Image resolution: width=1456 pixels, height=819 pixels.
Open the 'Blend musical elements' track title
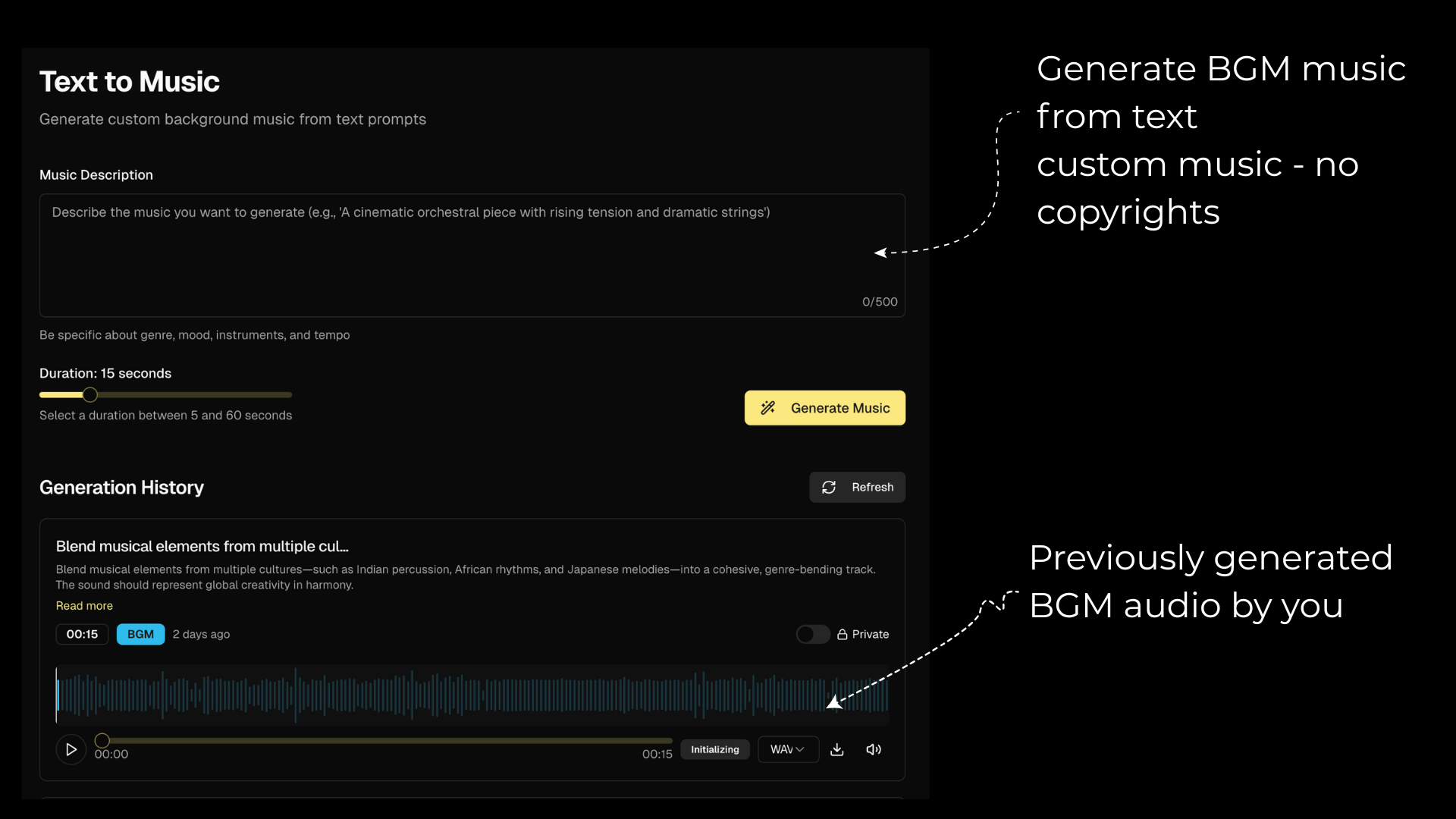[202, 547]
